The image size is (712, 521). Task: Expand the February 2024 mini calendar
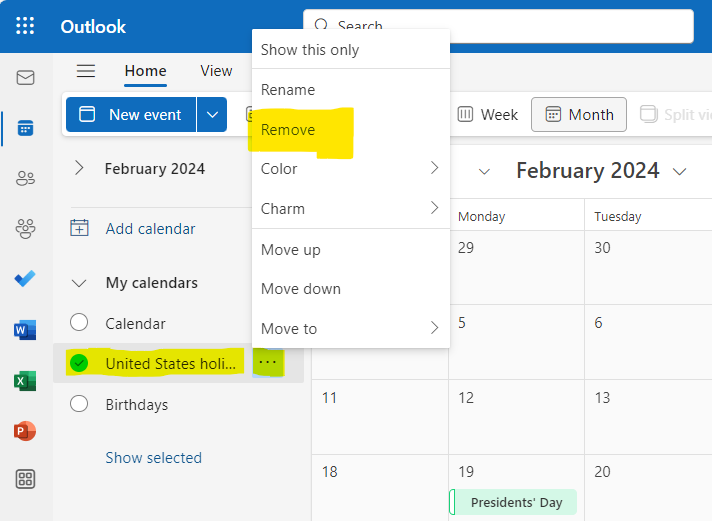click(79, 168)
